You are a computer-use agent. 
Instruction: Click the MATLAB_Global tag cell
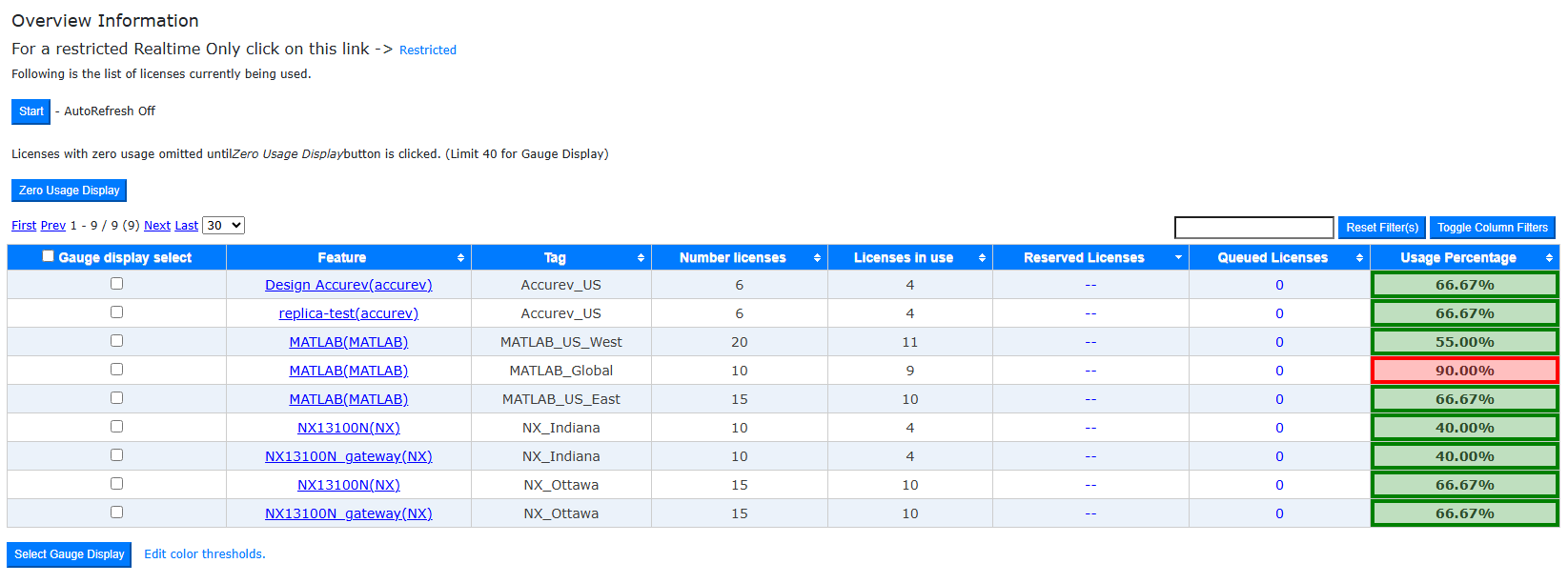tap(561, 371)
